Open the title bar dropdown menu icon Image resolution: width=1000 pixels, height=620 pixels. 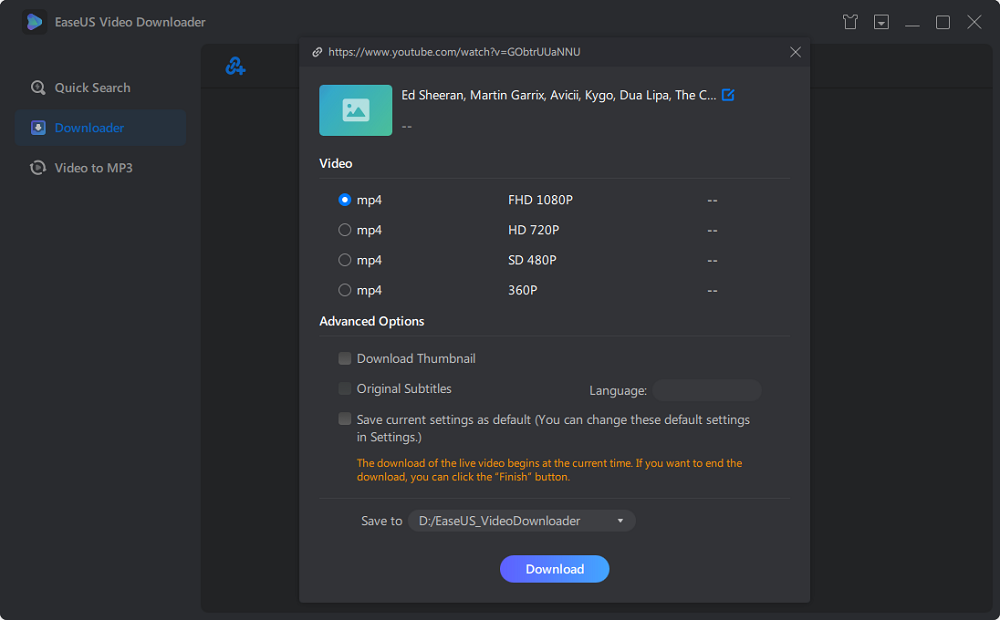pyautogui.click(x=881, y=22)
